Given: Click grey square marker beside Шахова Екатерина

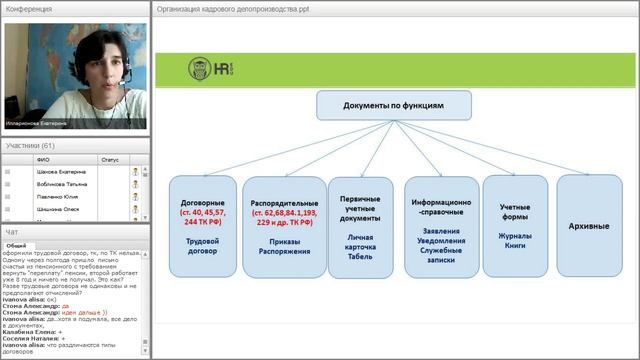Looking at the screenshot, I should [7, 172].
